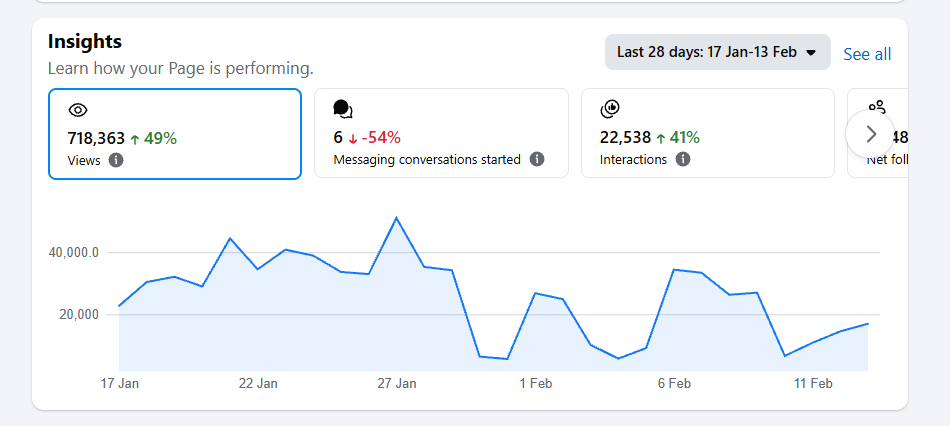Click the info icon beside Views label
The height and width of the screenshot is (426, 950).
pos(116,160)
